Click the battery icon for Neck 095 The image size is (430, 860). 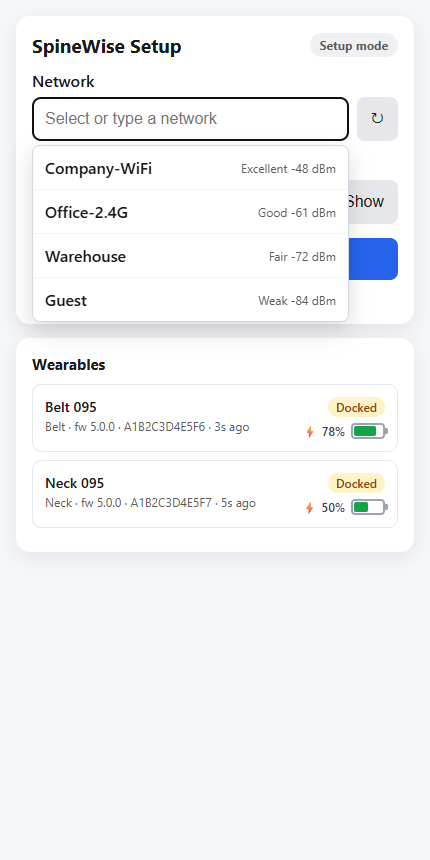pyautogui.click(x=370, y=507)
